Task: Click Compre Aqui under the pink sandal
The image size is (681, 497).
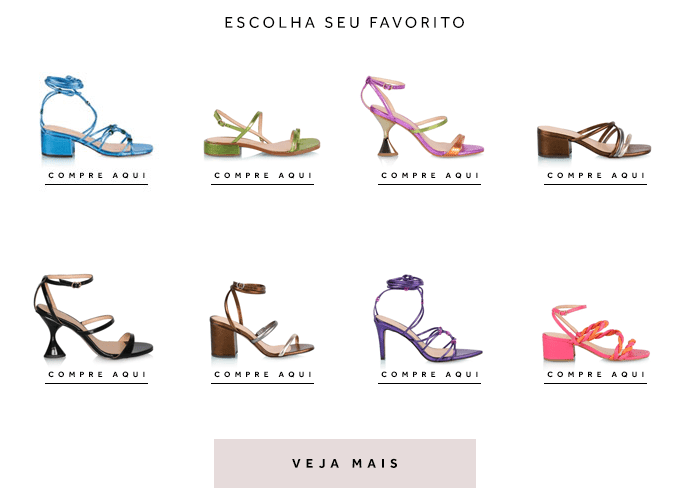Action: [x=595, y=374]
